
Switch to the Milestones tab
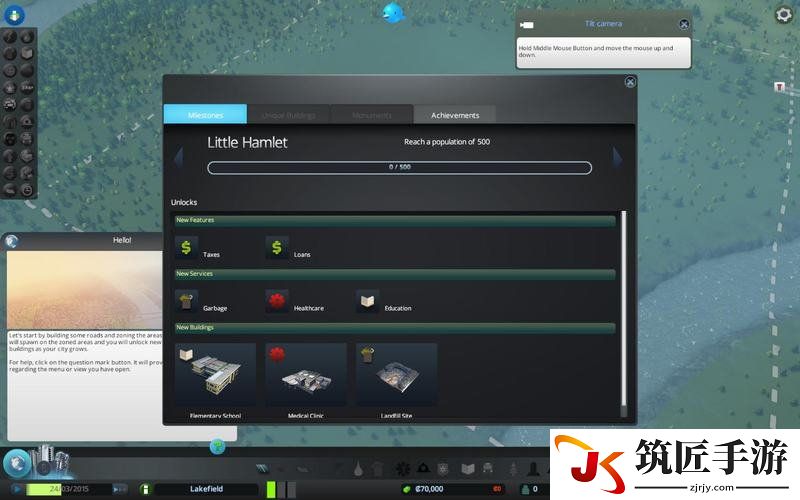[x=205, y=115]
